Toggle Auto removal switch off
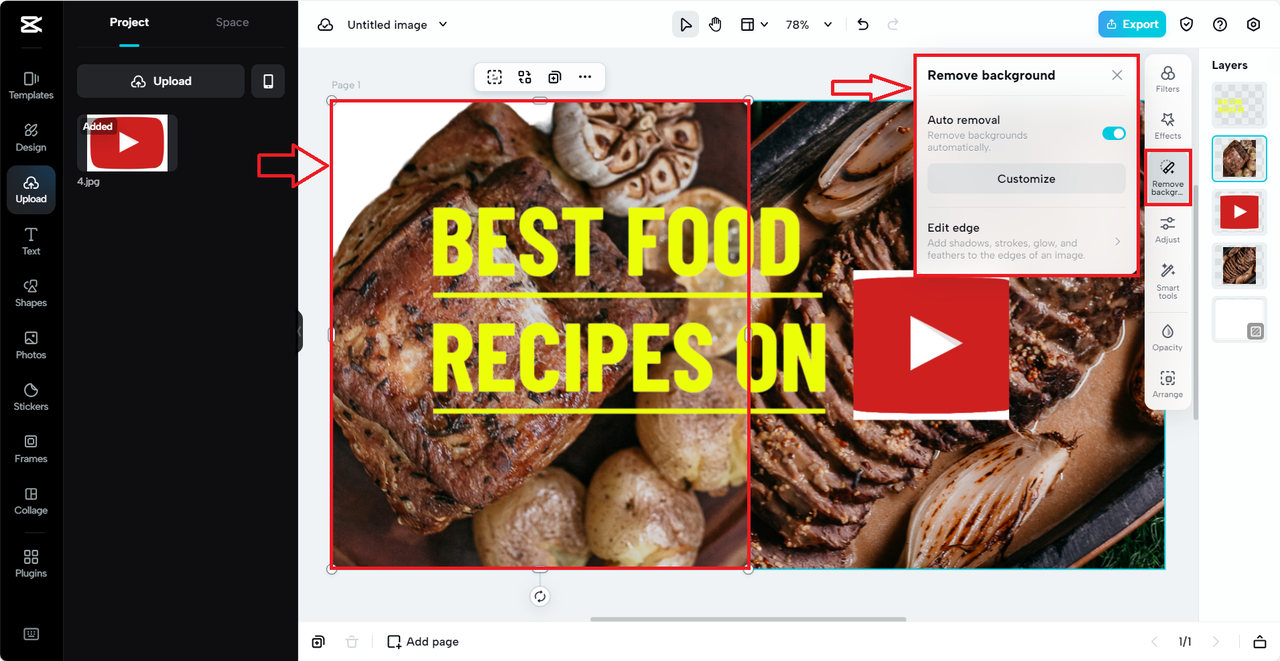Image resolution: width=1280 pixels, height=661 pixels. 1114,133
